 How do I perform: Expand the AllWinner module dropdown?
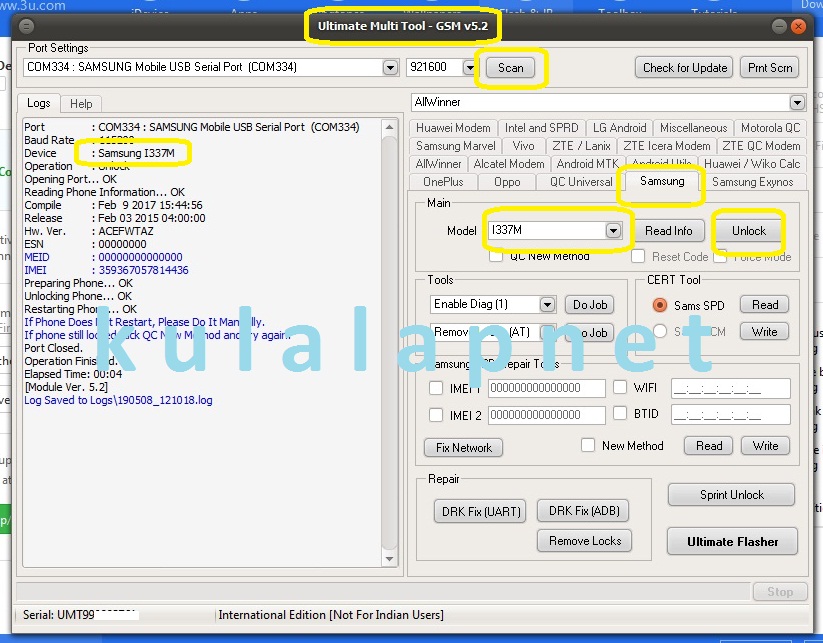(x=797, y=102)
